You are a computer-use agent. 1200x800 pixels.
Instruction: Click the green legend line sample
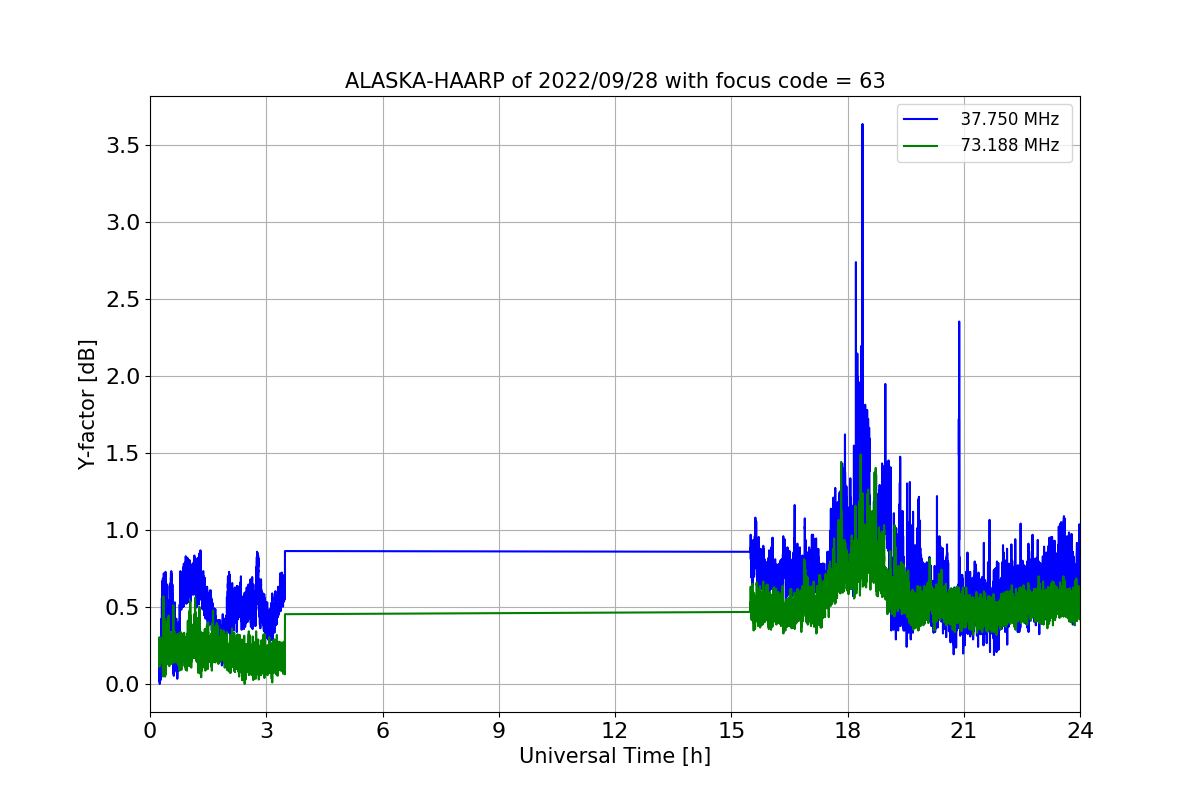[x=921, y=146]
